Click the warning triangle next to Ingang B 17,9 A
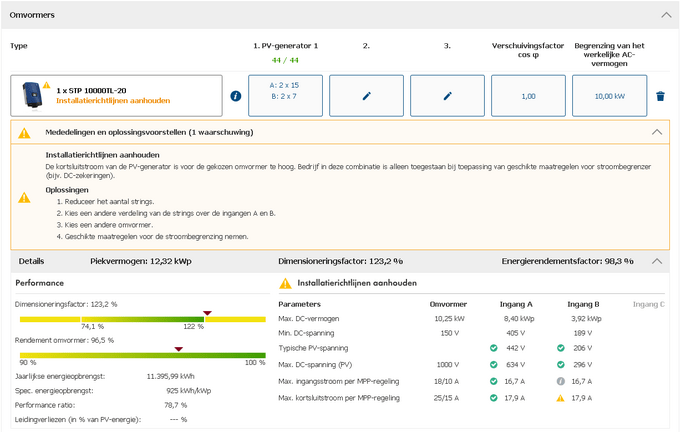This screenshot has width=681, height=432. coord(563,398)
